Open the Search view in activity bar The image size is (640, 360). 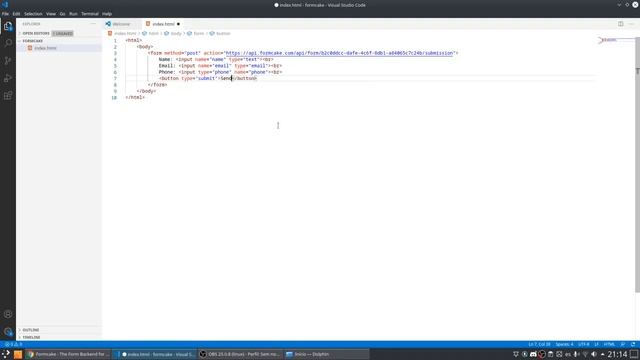[x=8, y=43]
